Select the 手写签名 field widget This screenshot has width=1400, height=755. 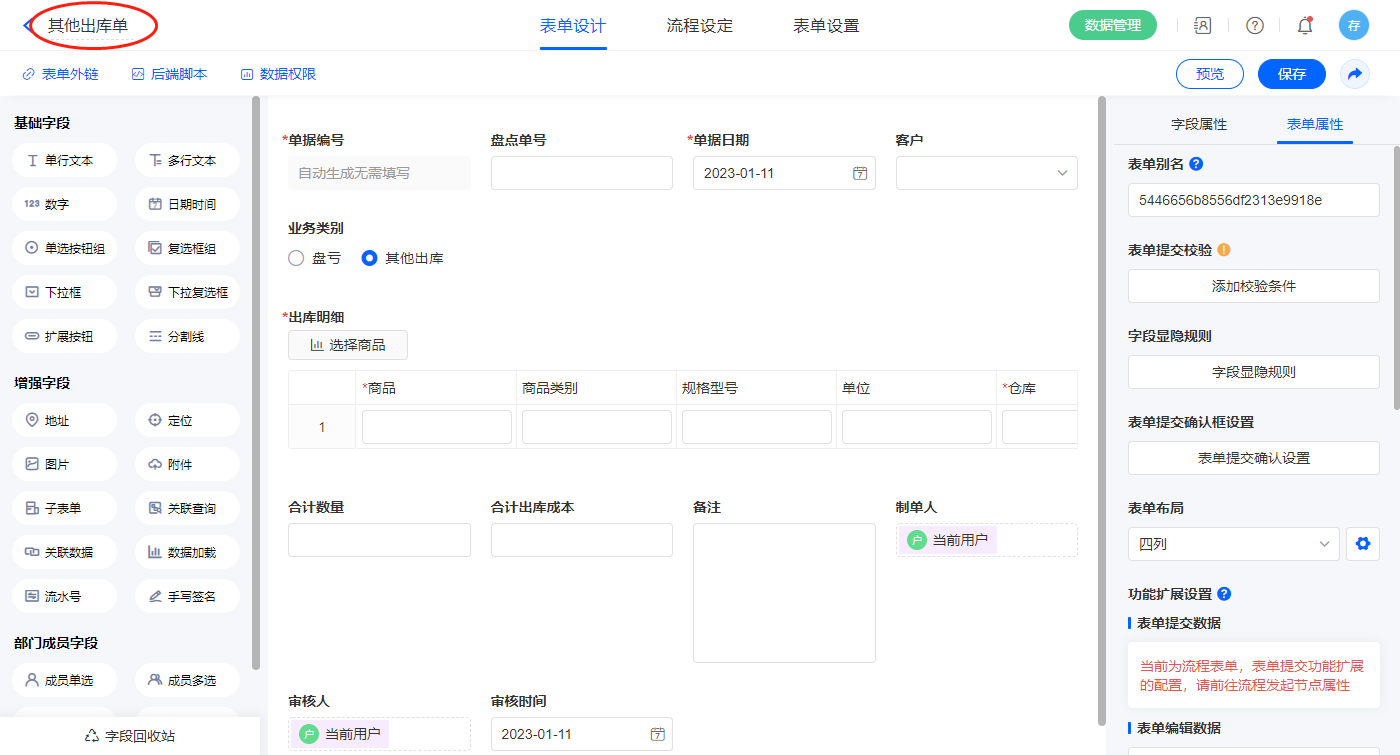(187, 596)
